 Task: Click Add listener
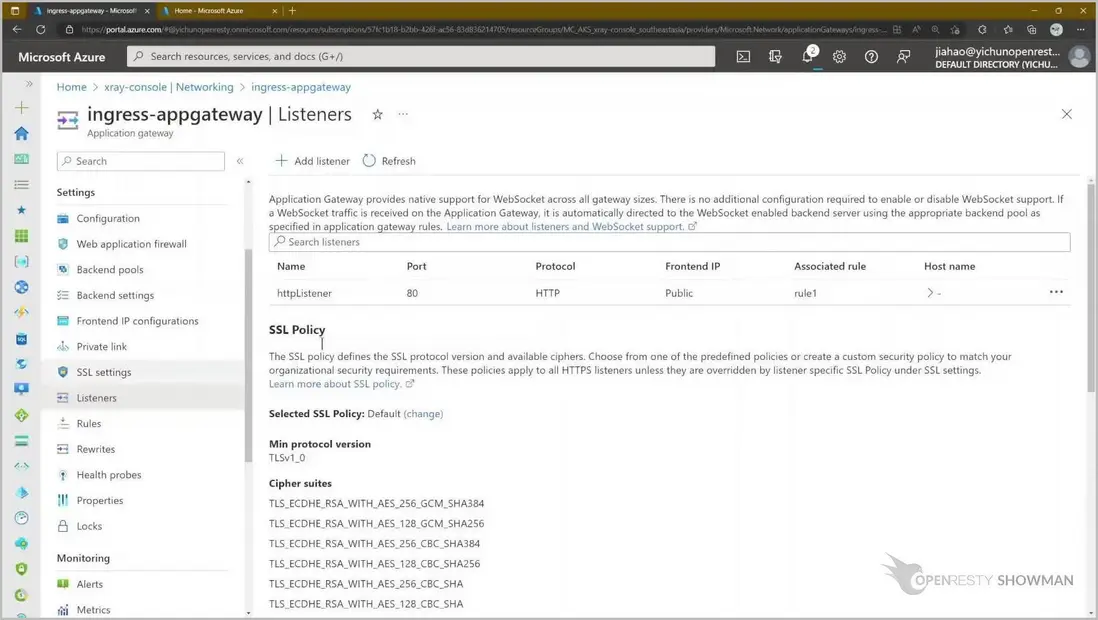(x=312, y=161)
